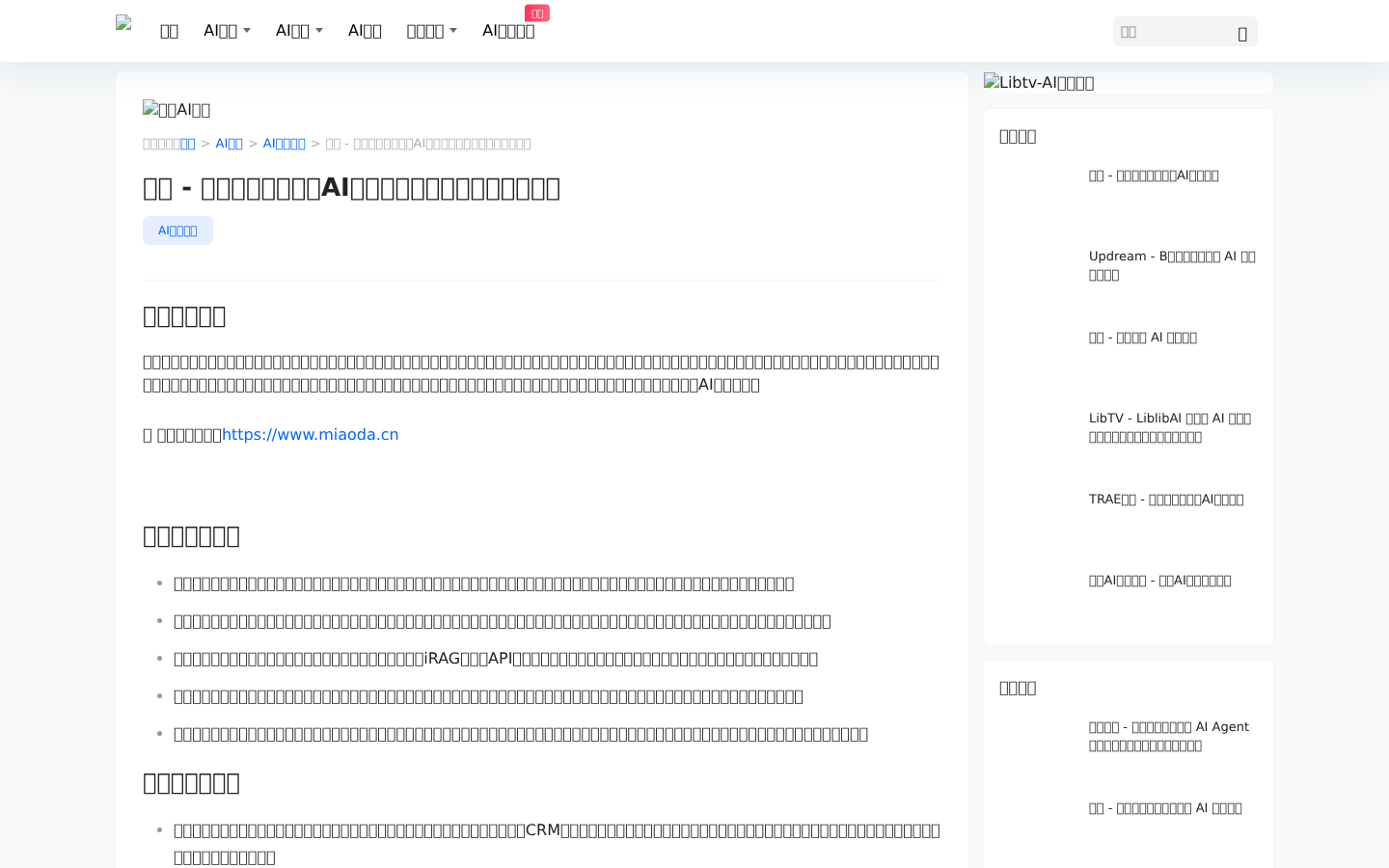This screenshot has width=1389, height=868.
Task: Focus the search input field in the header
Action: coord(1174,32)
